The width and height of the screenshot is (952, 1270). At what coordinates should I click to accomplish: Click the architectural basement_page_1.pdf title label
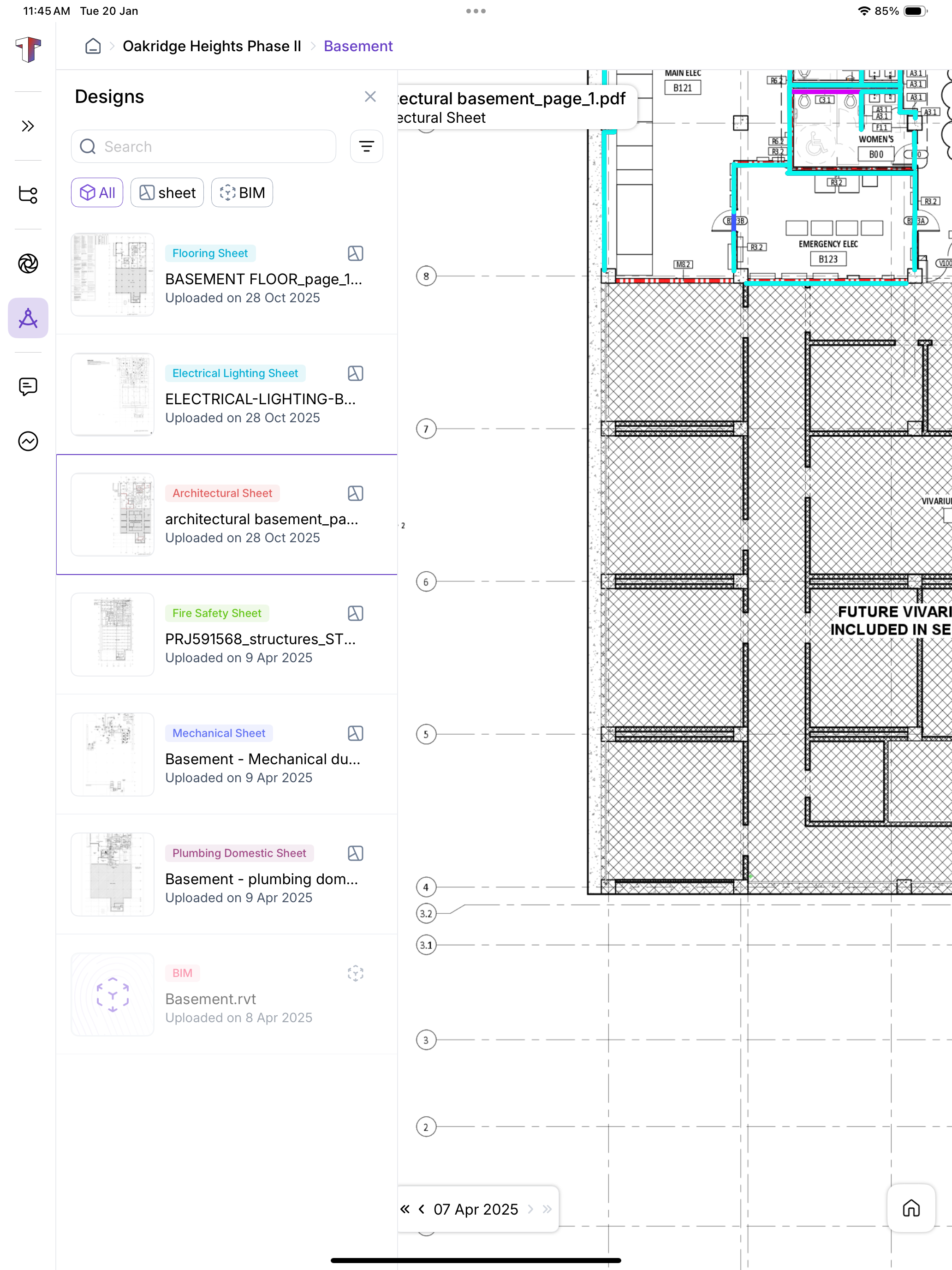coord(512,99)
